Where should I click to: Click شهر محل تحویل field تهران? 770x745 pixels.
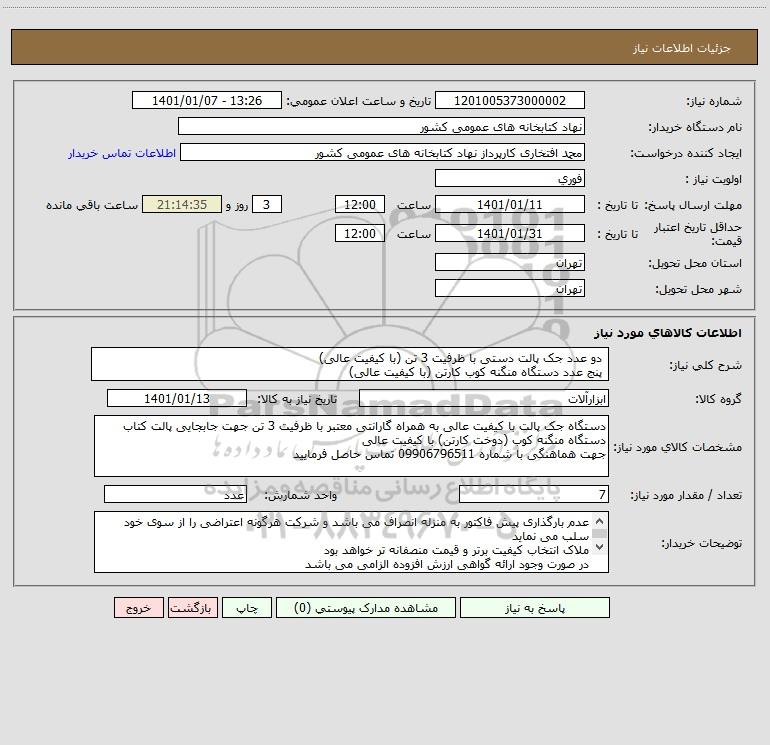coord(510,288)
